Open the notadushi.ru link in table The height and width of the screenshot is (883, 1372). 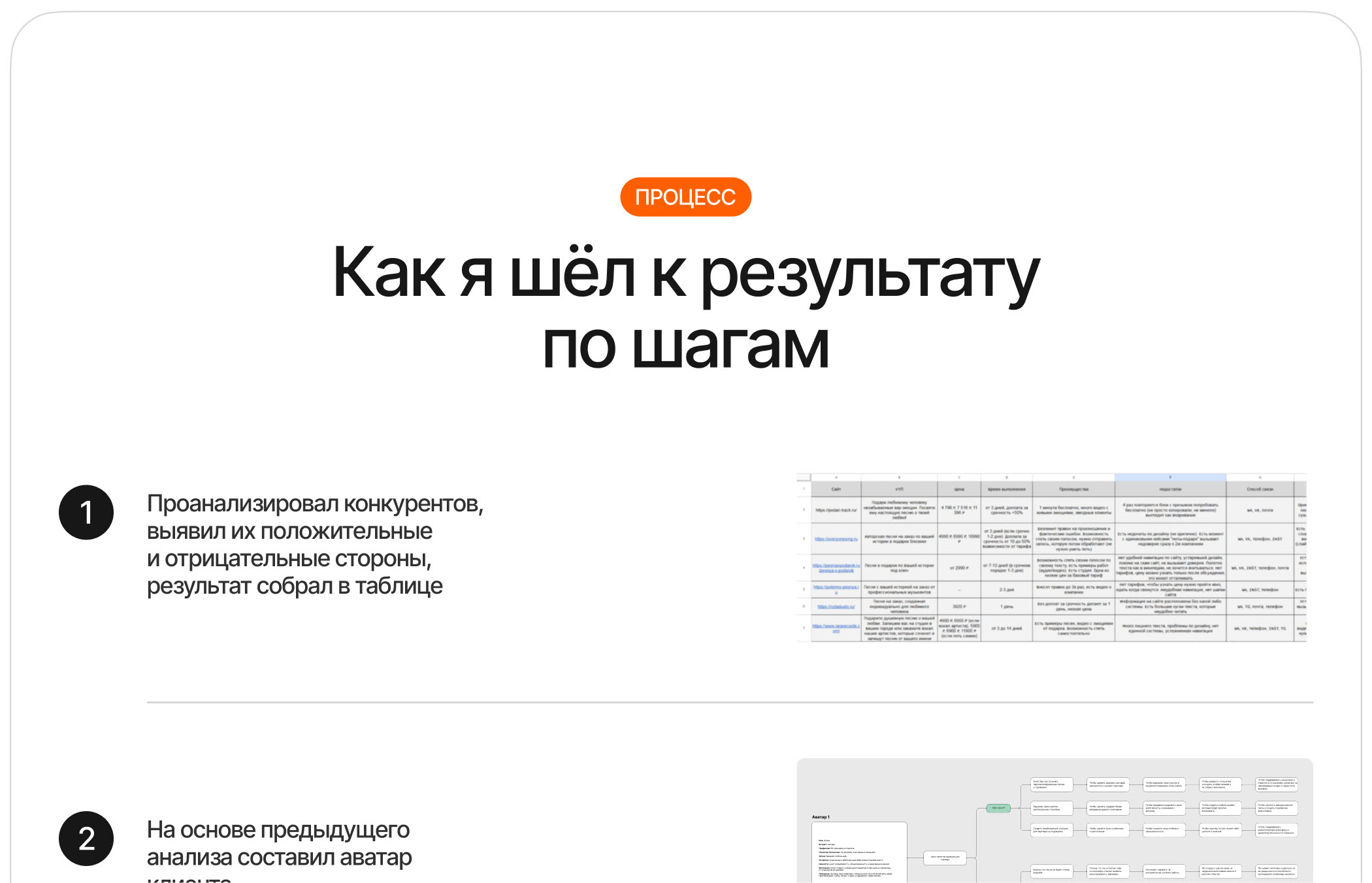[836, 607]
